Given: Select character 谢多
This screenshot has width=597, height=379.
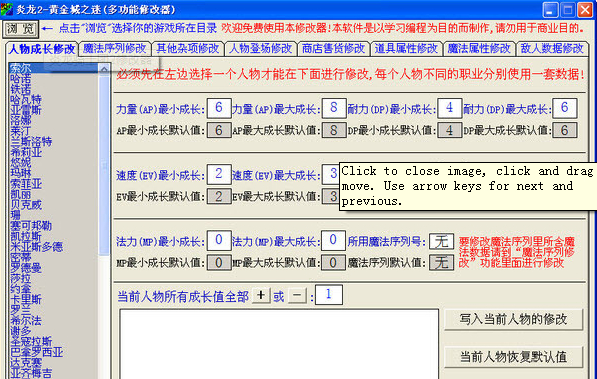Looking at the screenshot, I should pos(21,331).
